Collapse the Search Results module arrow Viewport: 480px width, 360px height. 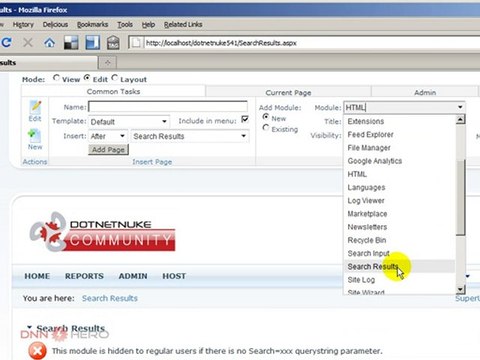[30, 327]
